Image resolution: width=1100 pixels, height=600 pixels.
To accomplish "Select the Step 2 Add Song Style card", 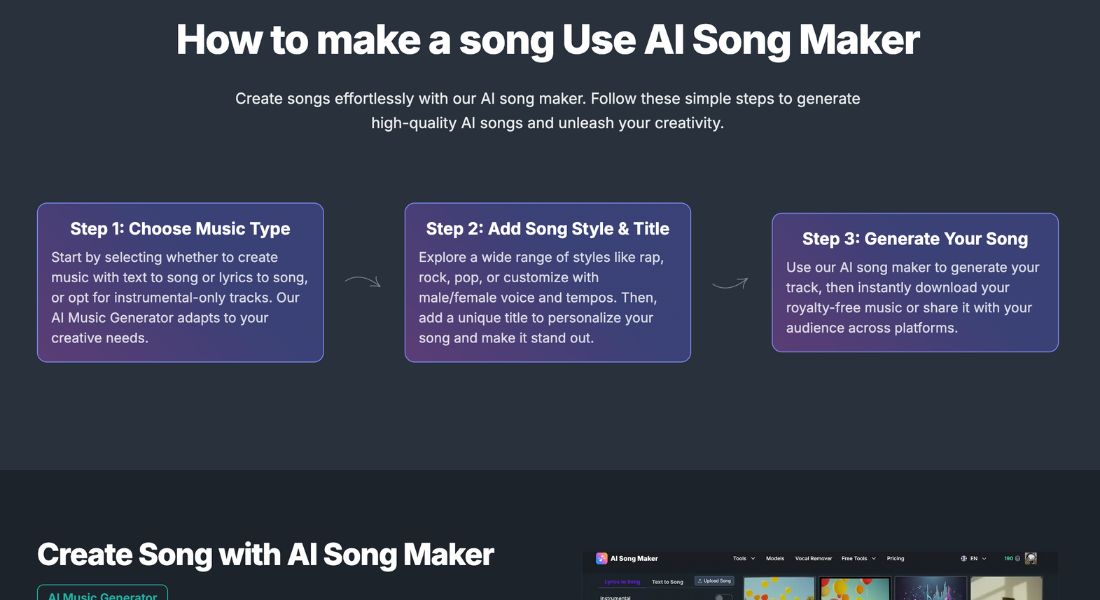I will (548, 282).
